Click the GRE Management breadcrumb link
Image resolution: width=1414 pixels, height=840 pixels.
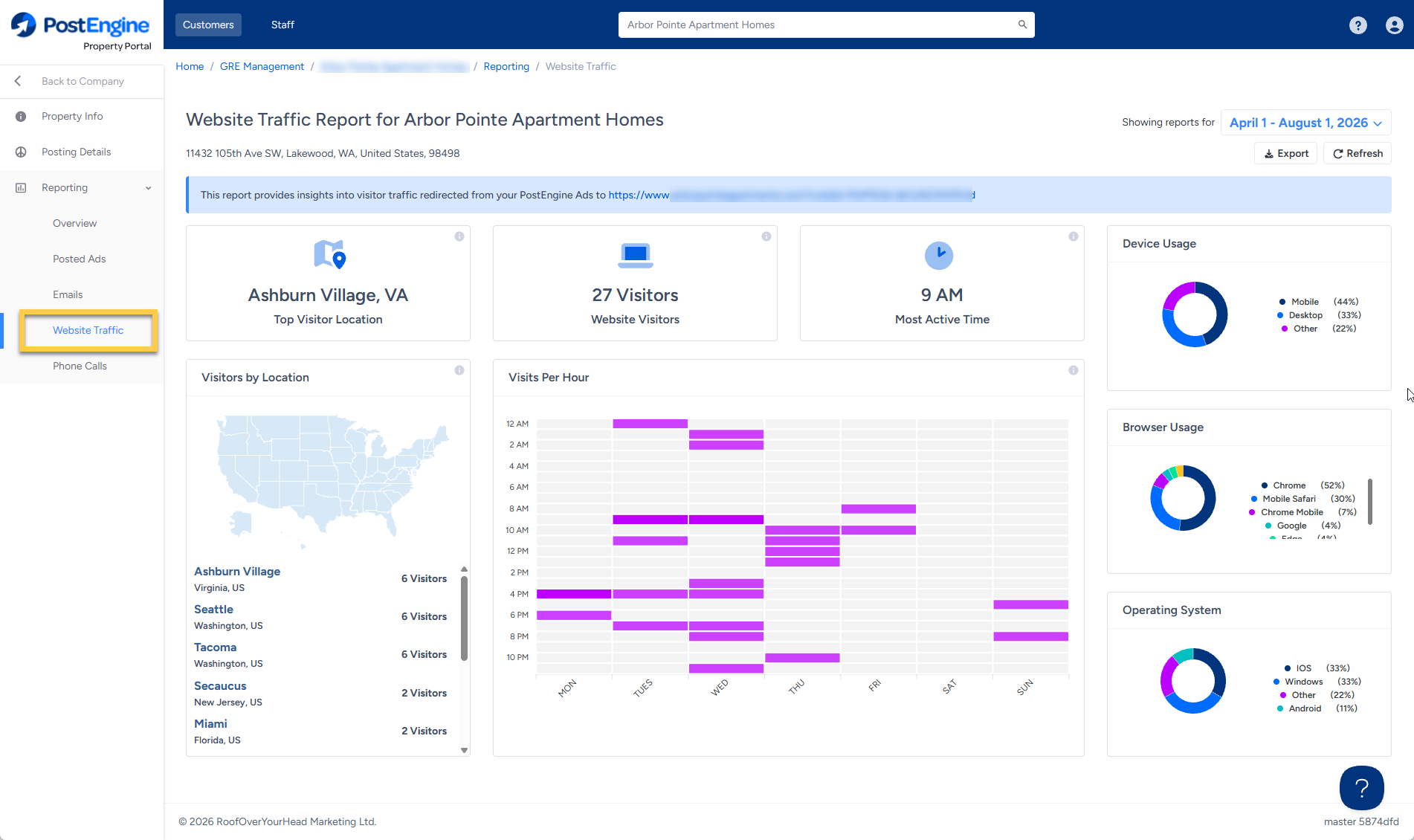[262, 66]
